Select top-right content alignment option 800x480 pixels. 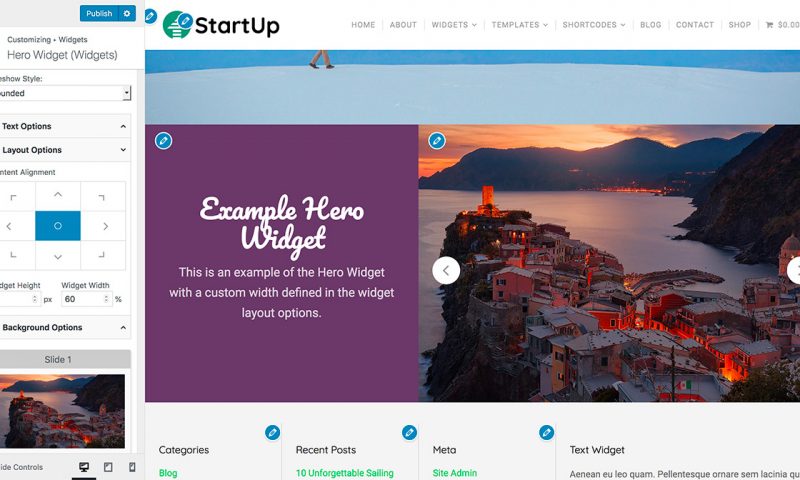tap(103, 196)
